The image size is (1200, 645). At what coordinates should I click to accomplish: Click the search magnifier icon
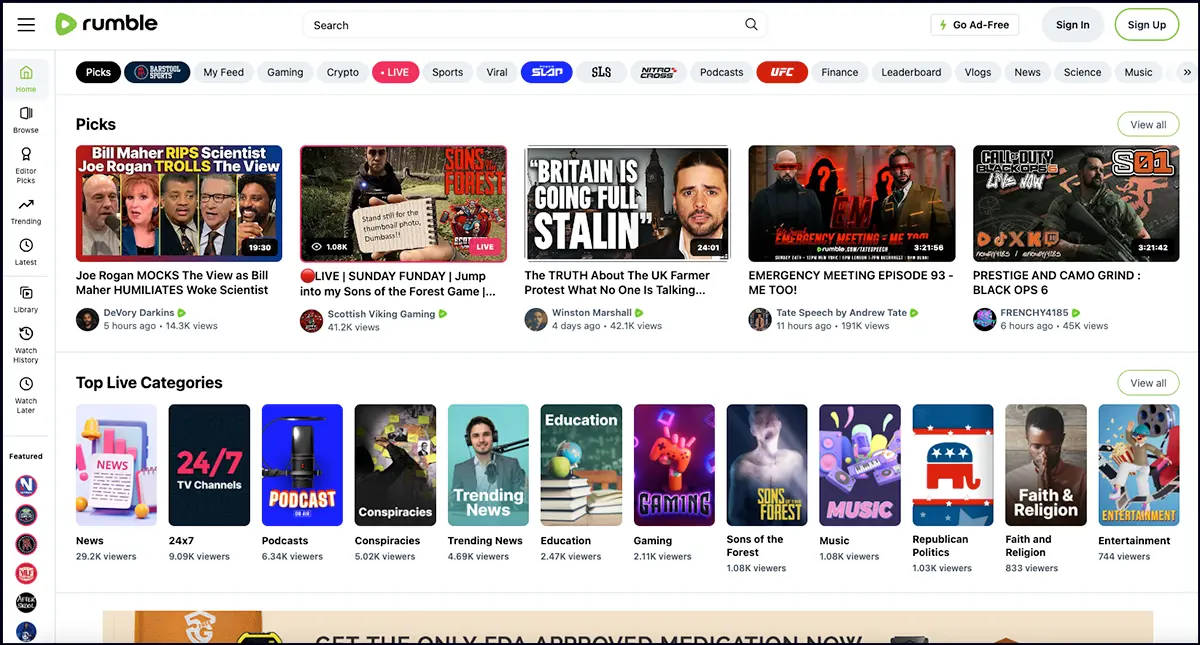(751, 25)
